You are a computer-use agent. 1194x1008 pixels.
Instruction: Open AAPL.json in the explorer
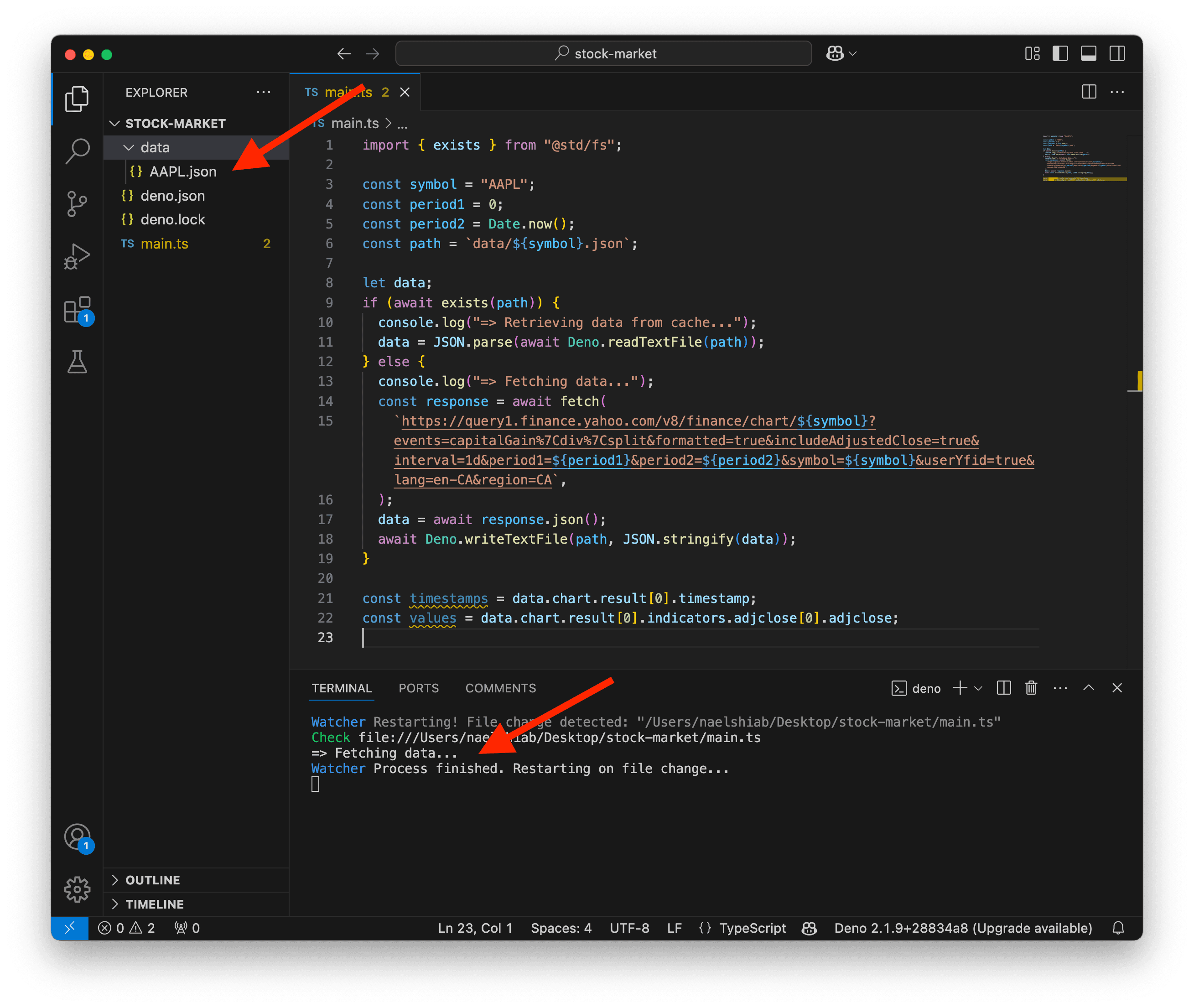coord(196,171)
